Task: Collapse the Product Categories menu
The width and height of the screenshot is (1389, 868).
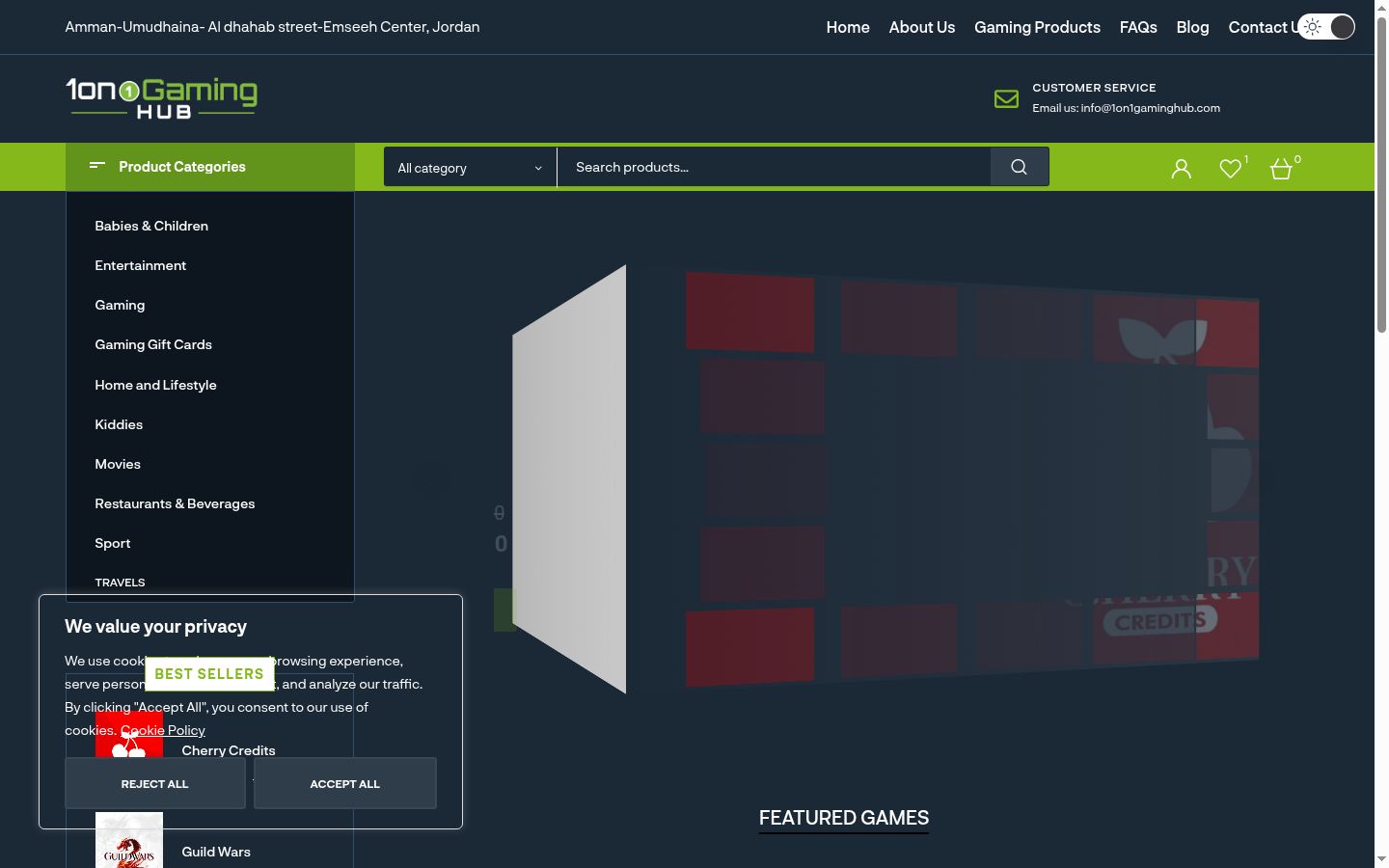Action: [210, 167]
